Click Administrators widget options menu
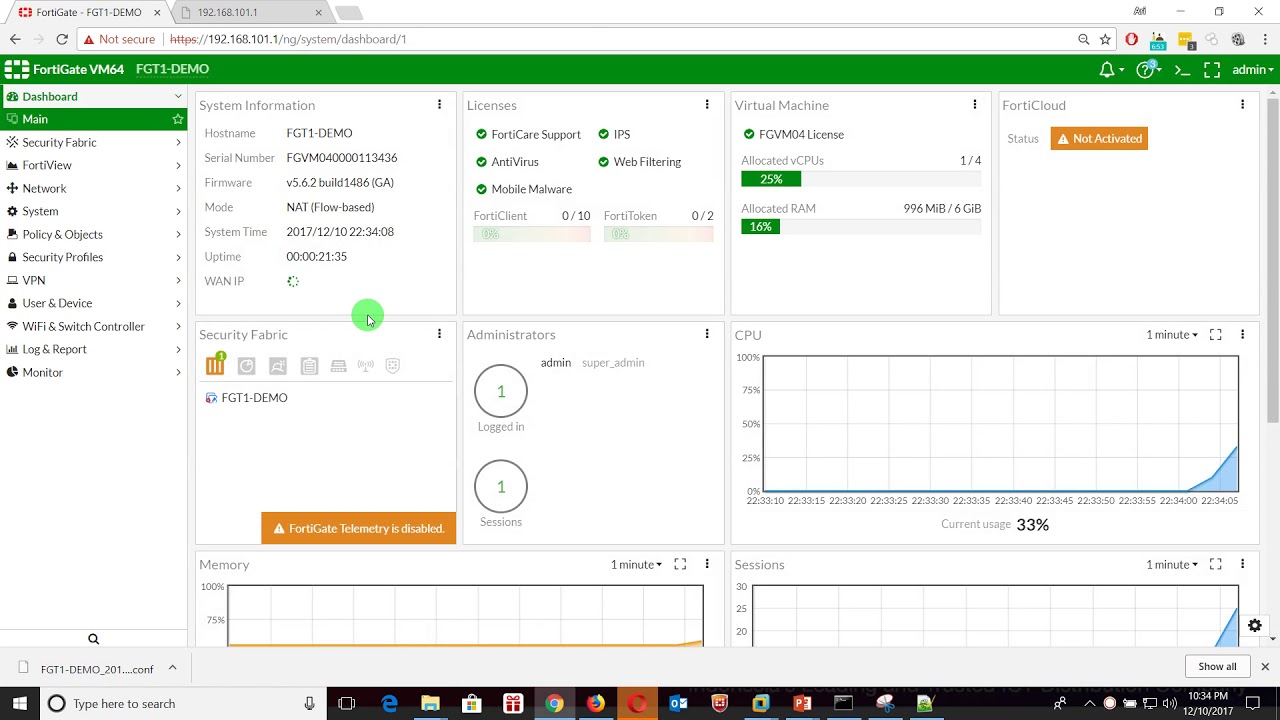1280x720 pixels. click(x=707, y=334)
